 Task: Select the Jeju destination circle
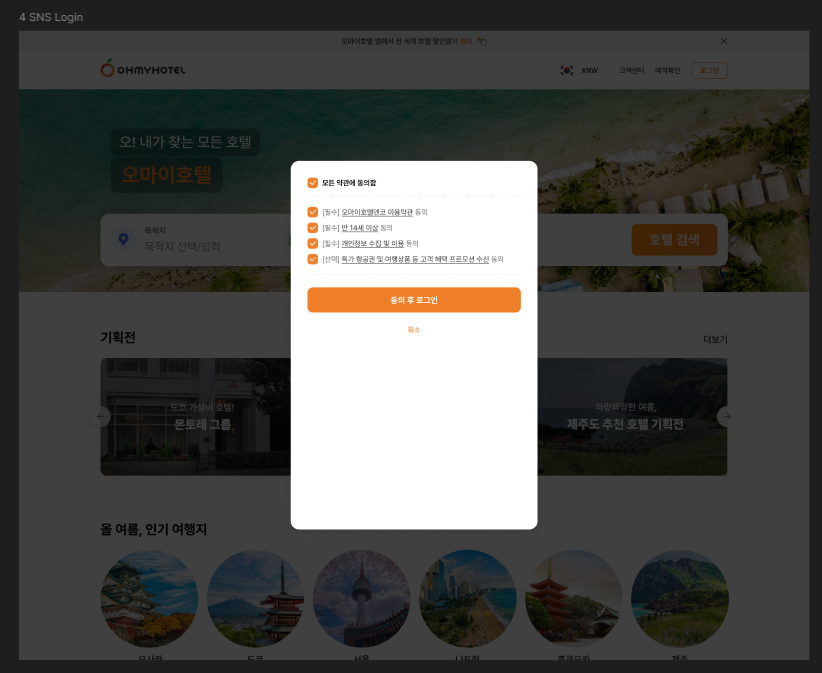pos(679,598)
